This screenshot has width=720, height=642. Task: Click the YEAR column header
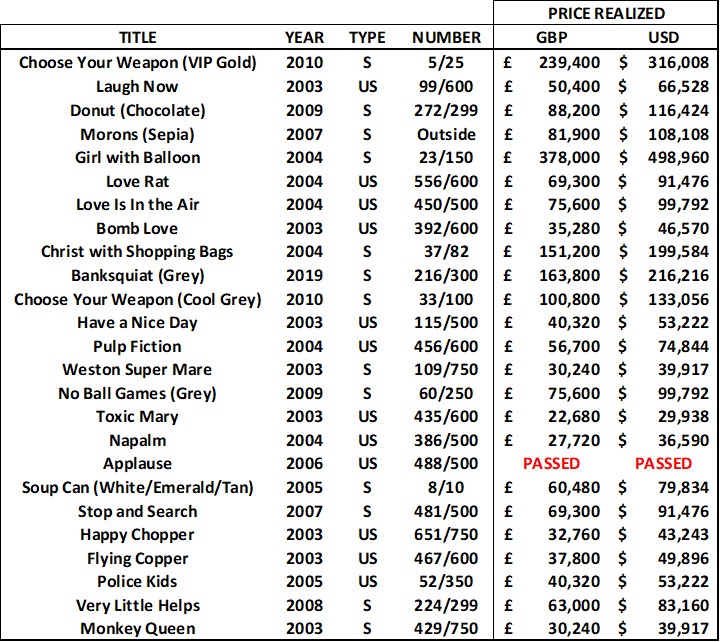(x=304, y=38)
